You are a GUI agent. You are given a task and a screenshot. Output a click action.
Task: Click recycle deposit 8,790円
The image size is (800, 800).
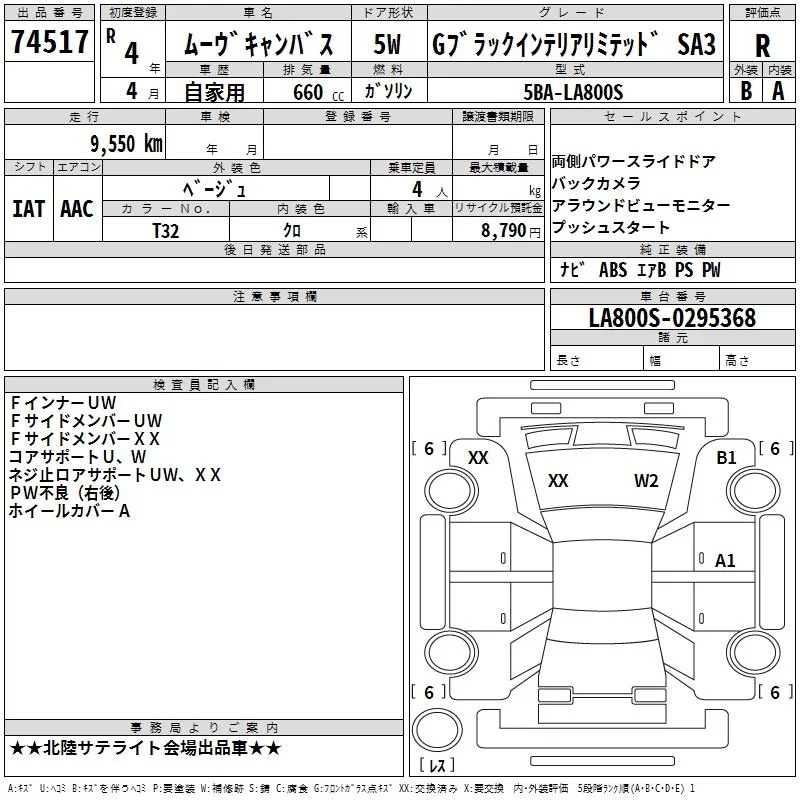tap(510, 231)
